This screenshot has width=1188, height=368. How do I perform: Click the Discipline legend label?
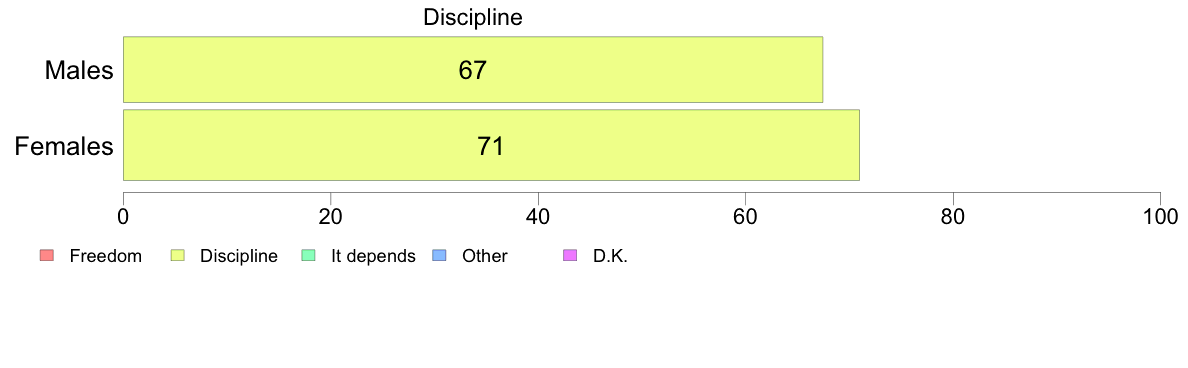pos(239,256)
